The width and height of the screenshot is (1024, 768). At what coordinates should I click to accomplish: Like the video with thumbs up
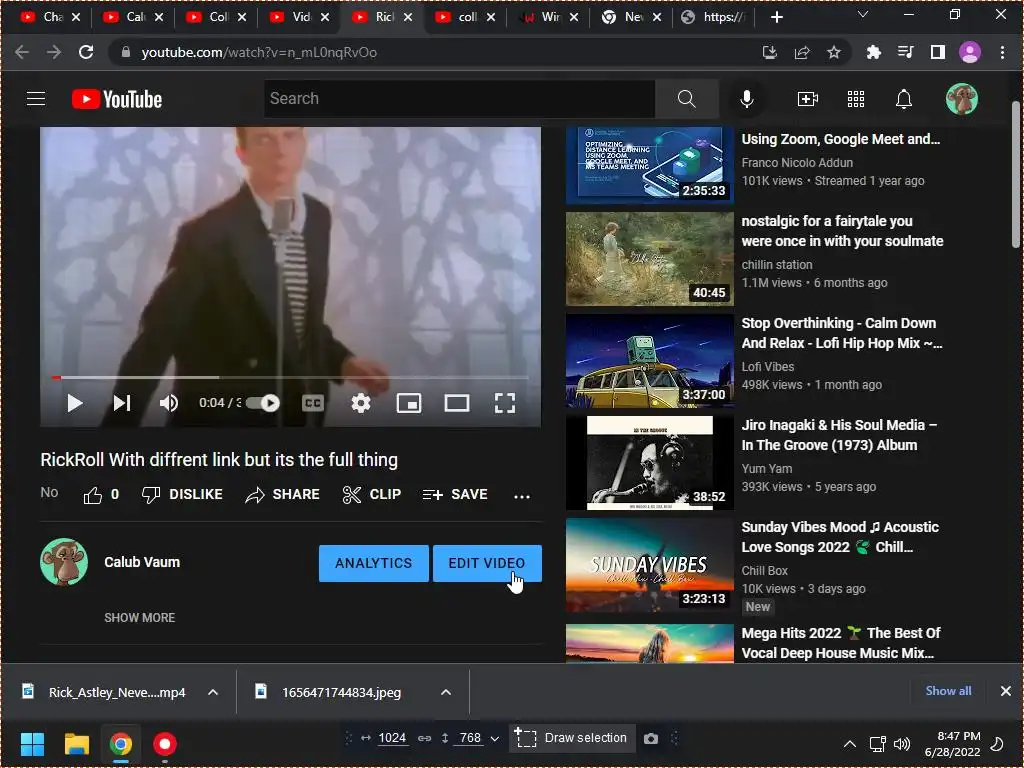click(101, 495)
